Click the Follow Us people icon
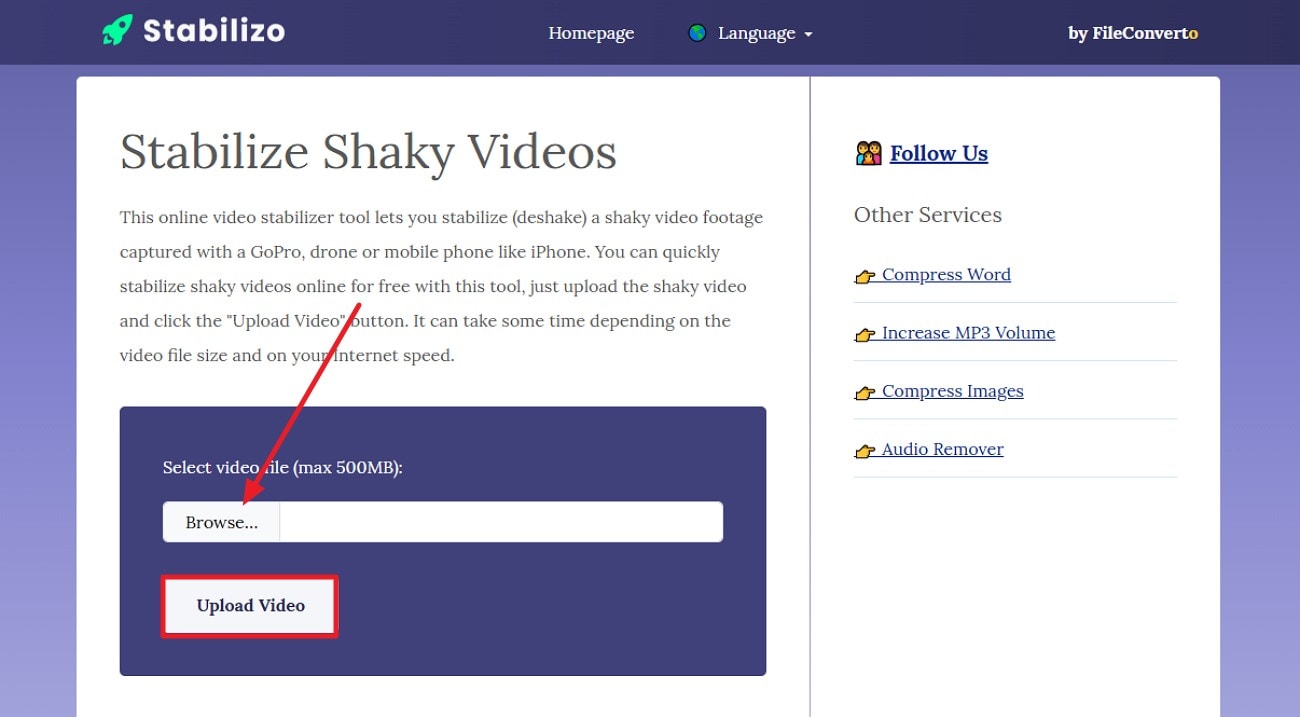 [x=867, y=152]
